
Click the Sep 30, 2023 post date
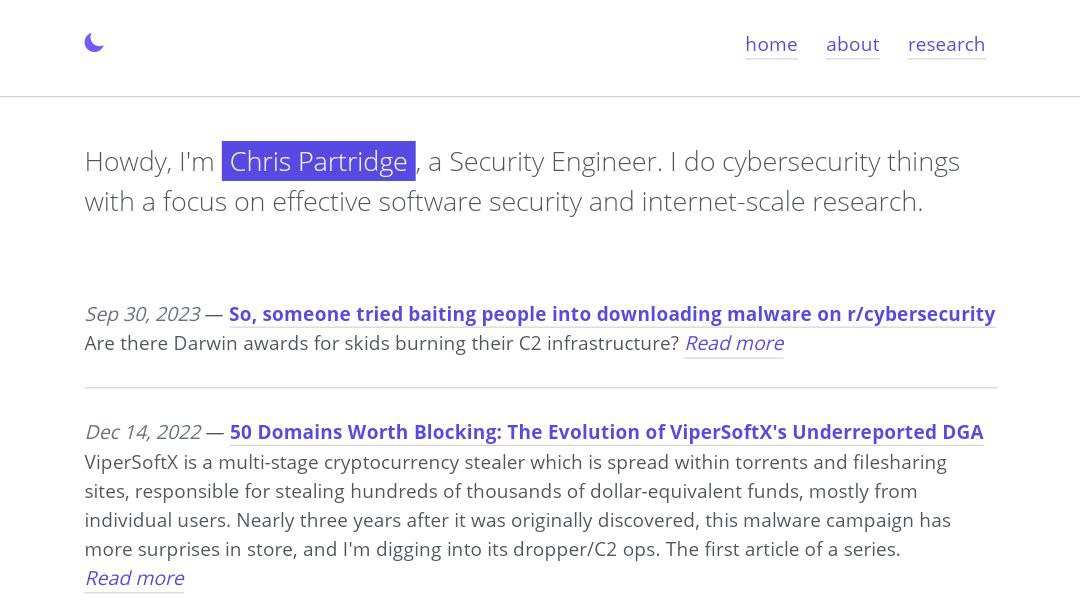[143, 314]
